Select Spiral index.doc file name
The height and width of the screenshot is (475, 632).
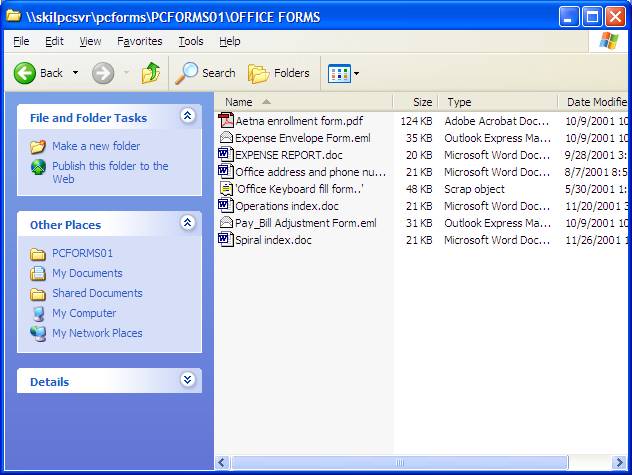[x=273, y=240]
